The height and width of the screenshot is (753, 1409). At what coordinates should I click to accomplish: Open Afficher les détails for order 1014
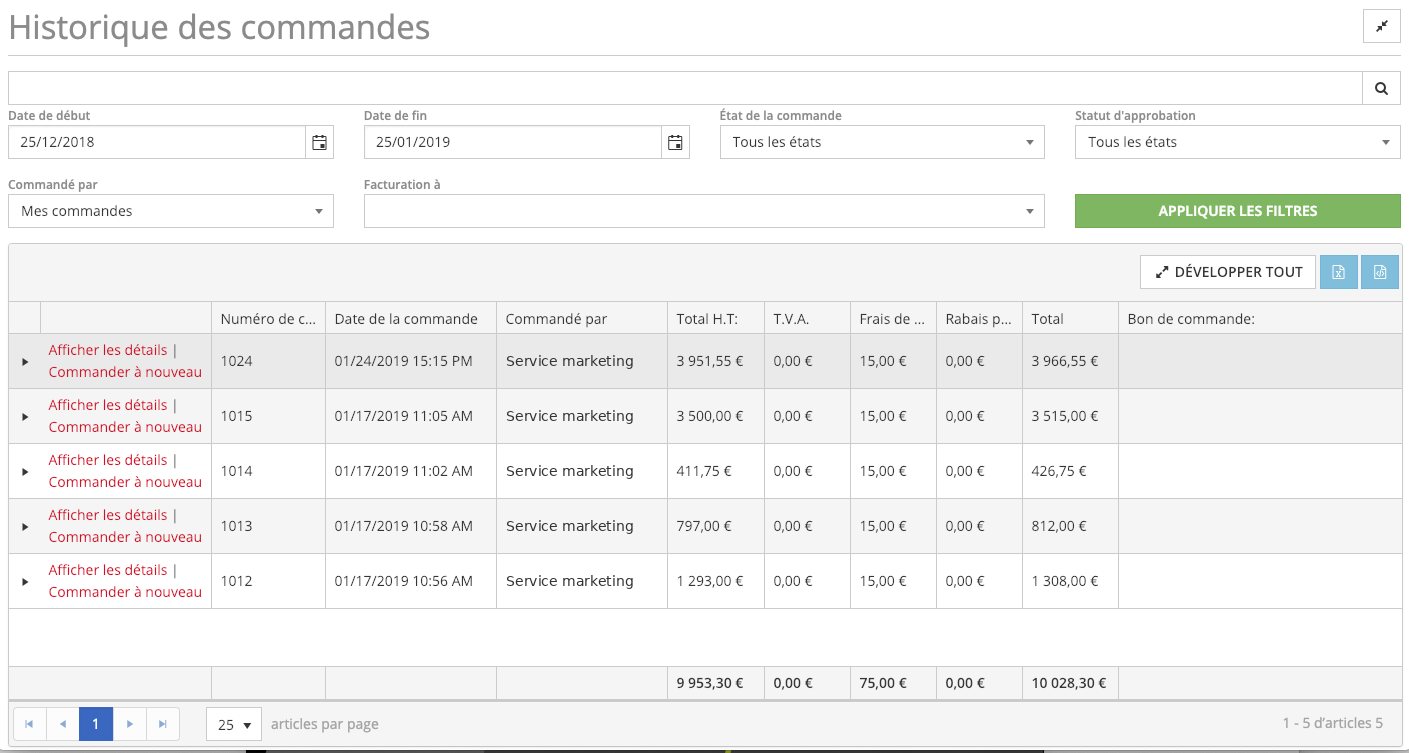click(108, 460)
